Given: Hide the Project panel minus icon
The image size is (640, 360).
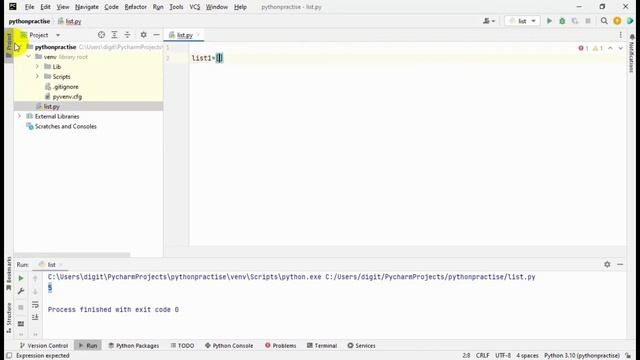Looking at the screenshot, I should point(156,35).
